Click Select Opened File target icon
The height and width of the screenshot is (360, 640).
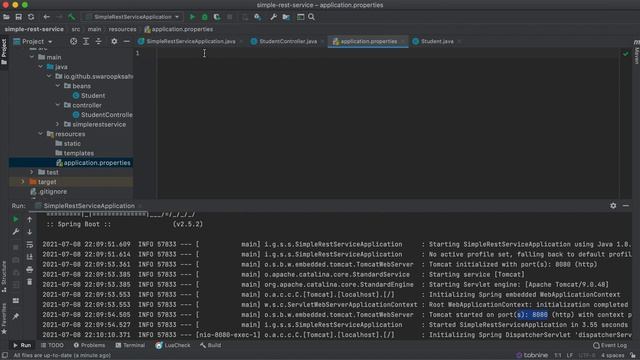click(x=73, y=41)
